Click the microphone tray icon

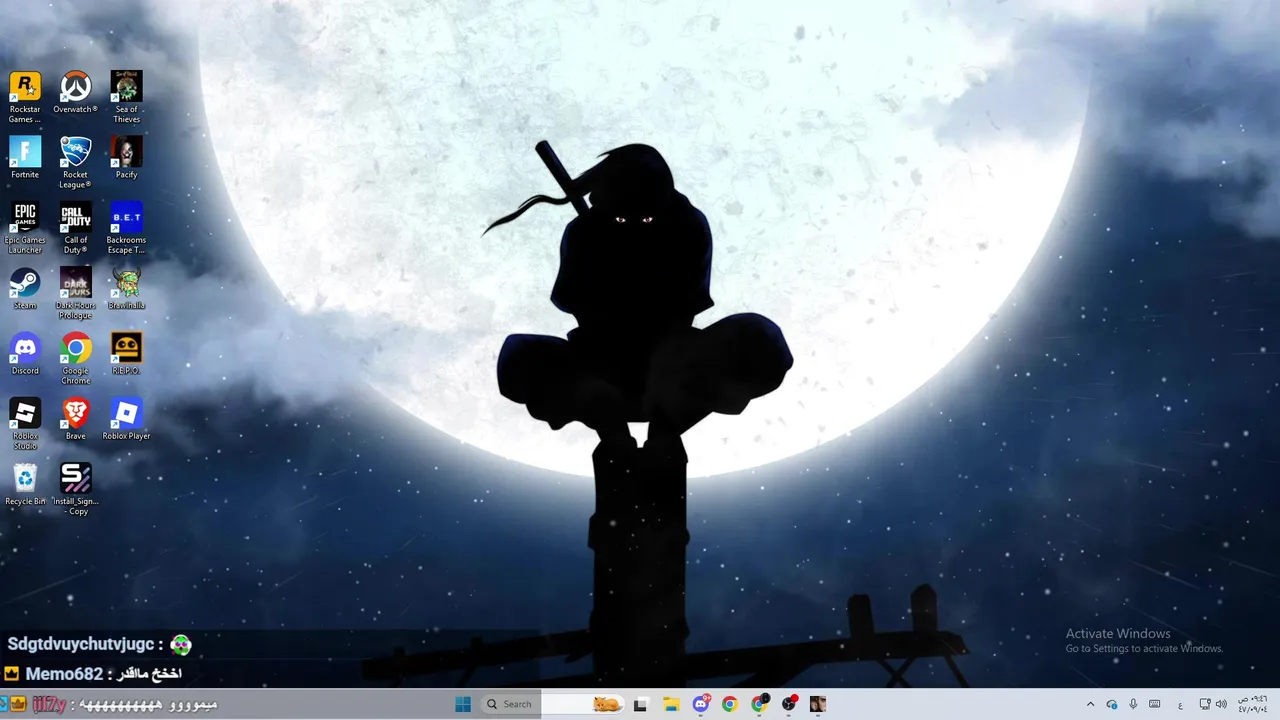point(1133,704)
